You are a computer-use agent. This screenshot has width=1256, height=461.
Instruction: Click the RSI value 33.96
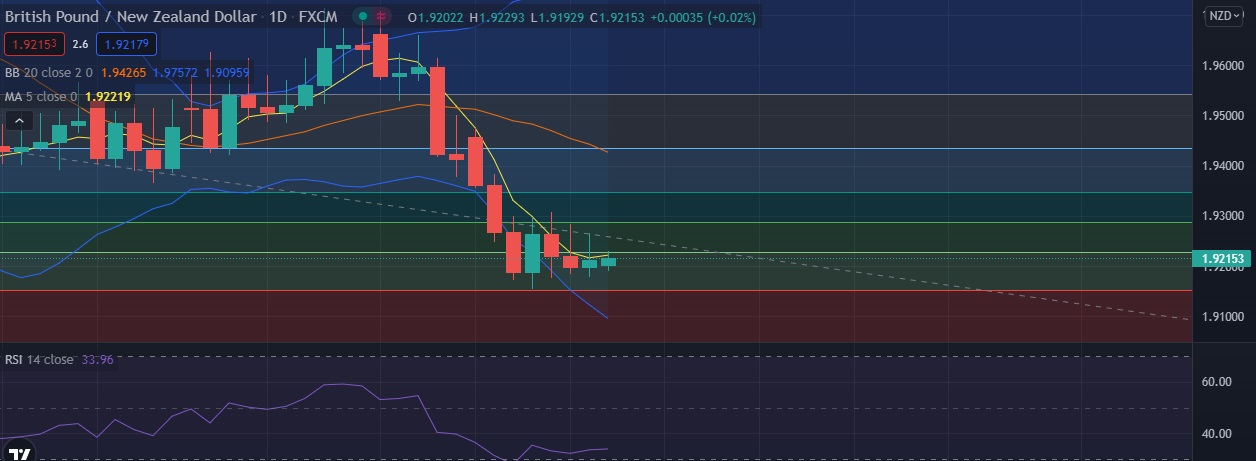pyautogui.click(x=97, y=359)
